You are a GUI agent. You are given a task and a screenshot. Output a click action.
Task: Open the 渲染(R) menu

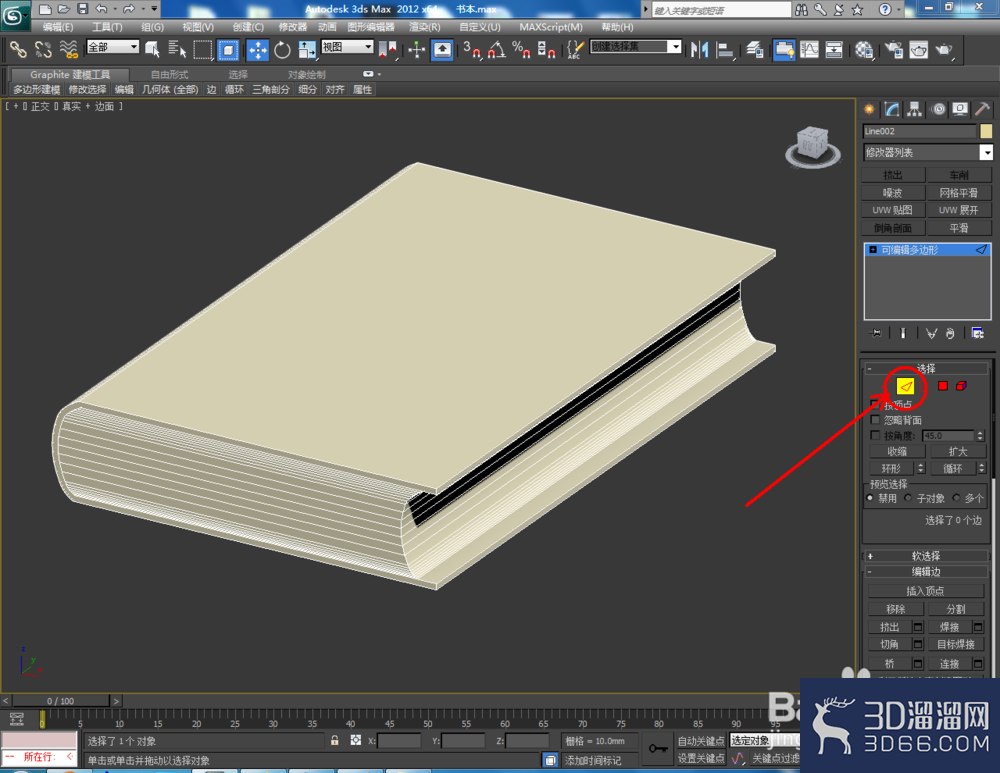point(425,27)
